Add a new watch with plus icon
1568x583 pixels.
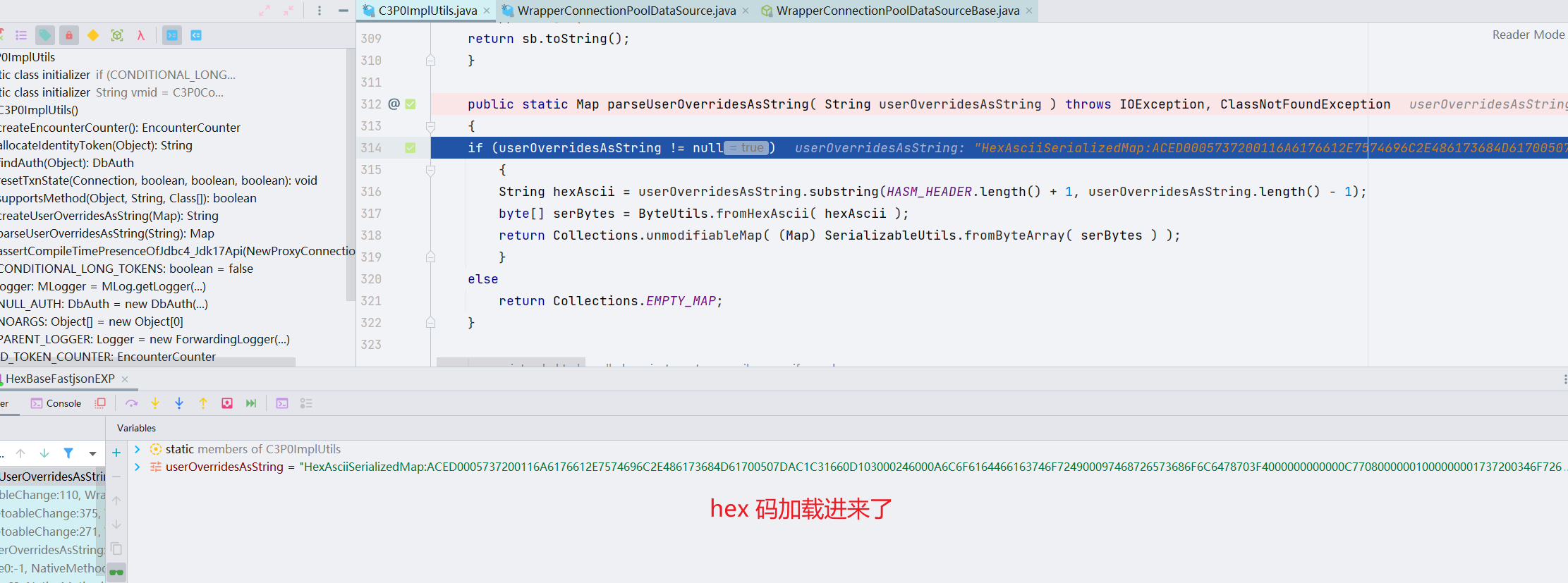[116, 453]
